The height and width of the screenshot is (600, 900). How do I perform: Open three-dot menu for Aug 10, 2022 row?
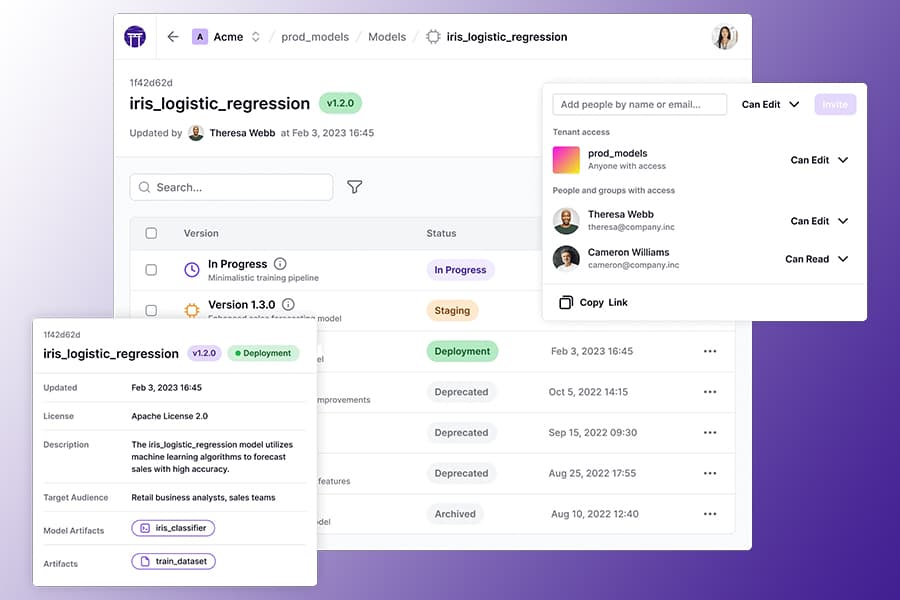click(710, 514)
